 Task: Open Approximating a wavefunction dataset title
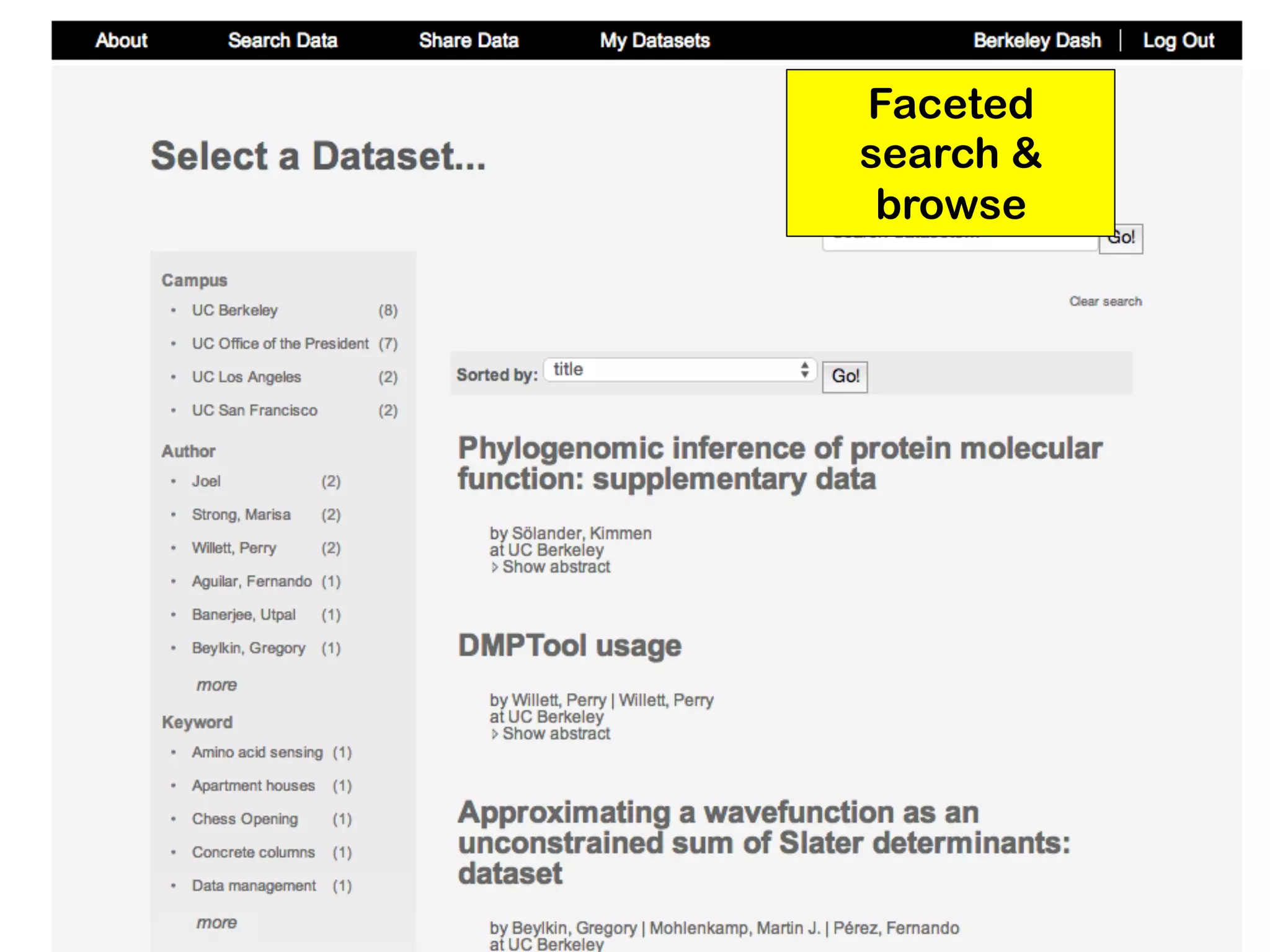click(765, 843)
